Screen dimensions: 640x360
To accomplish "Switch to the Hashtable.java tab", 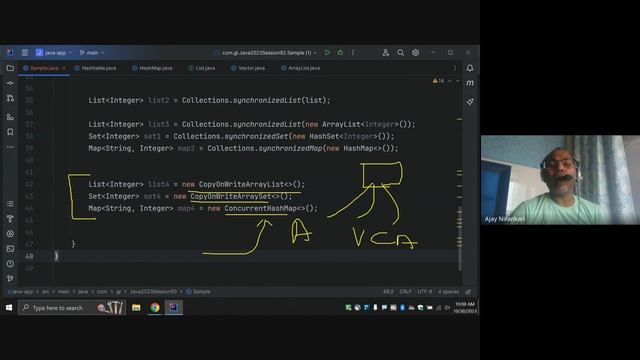I will pyautogui.click(x=96, y=68).
